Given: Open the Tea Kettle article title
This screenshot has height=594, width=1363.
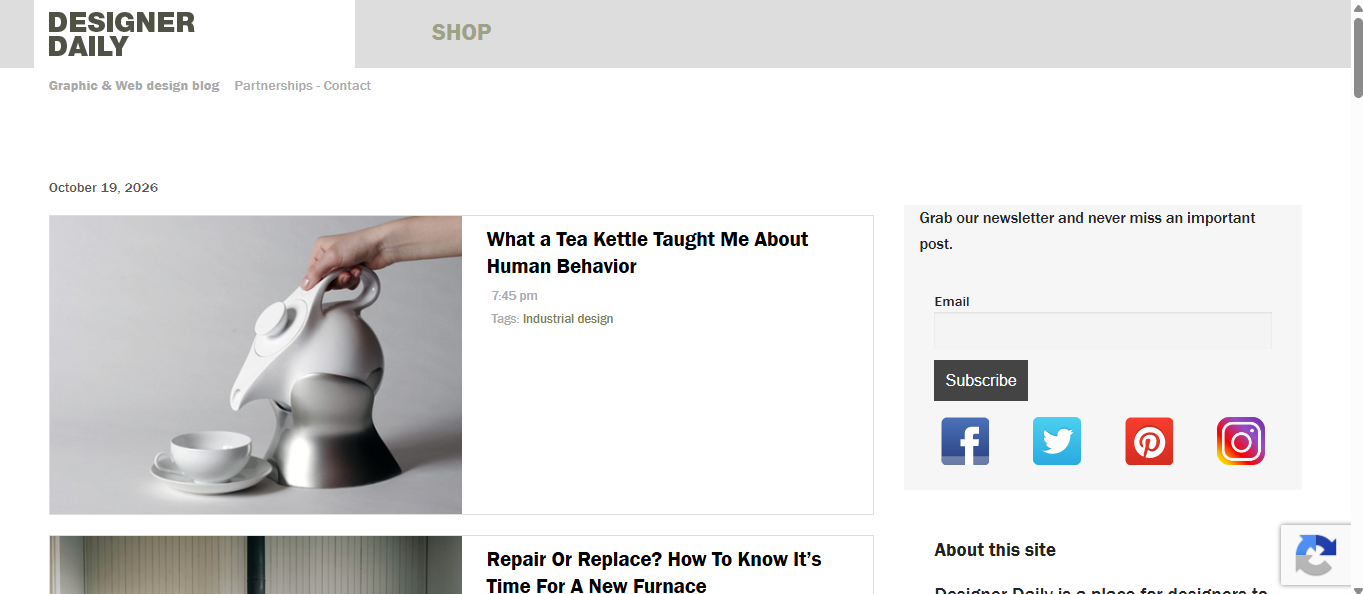Looking at the screenshot, I should (647, 253).
